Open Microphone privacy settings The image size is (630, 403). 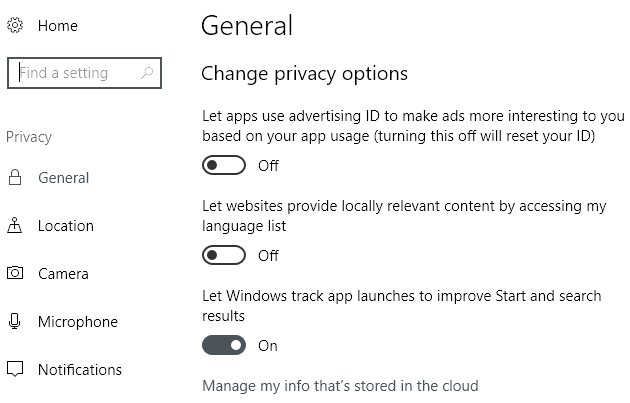[77, 322]
